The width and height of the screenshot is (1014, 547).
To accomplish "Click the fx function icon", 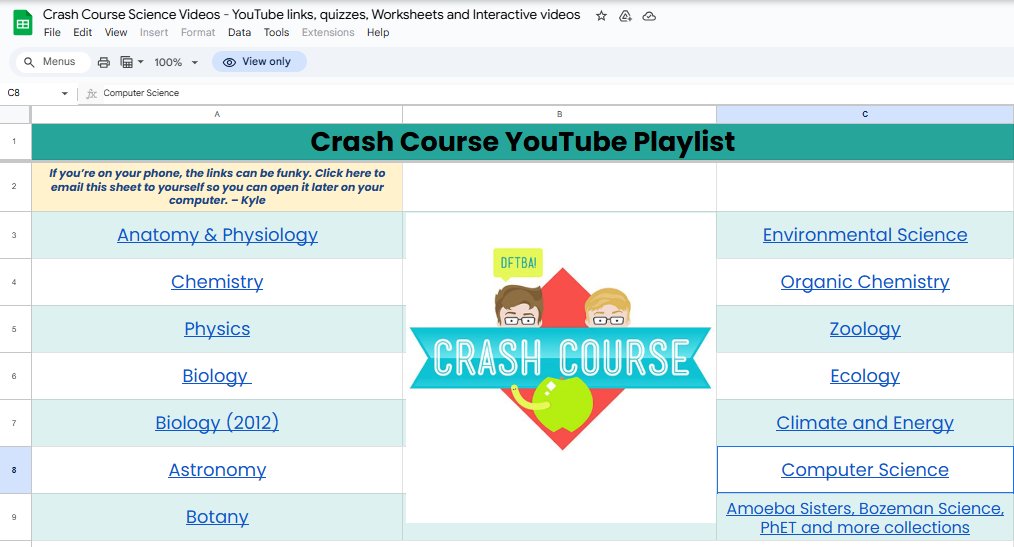I will coord(92,94).
